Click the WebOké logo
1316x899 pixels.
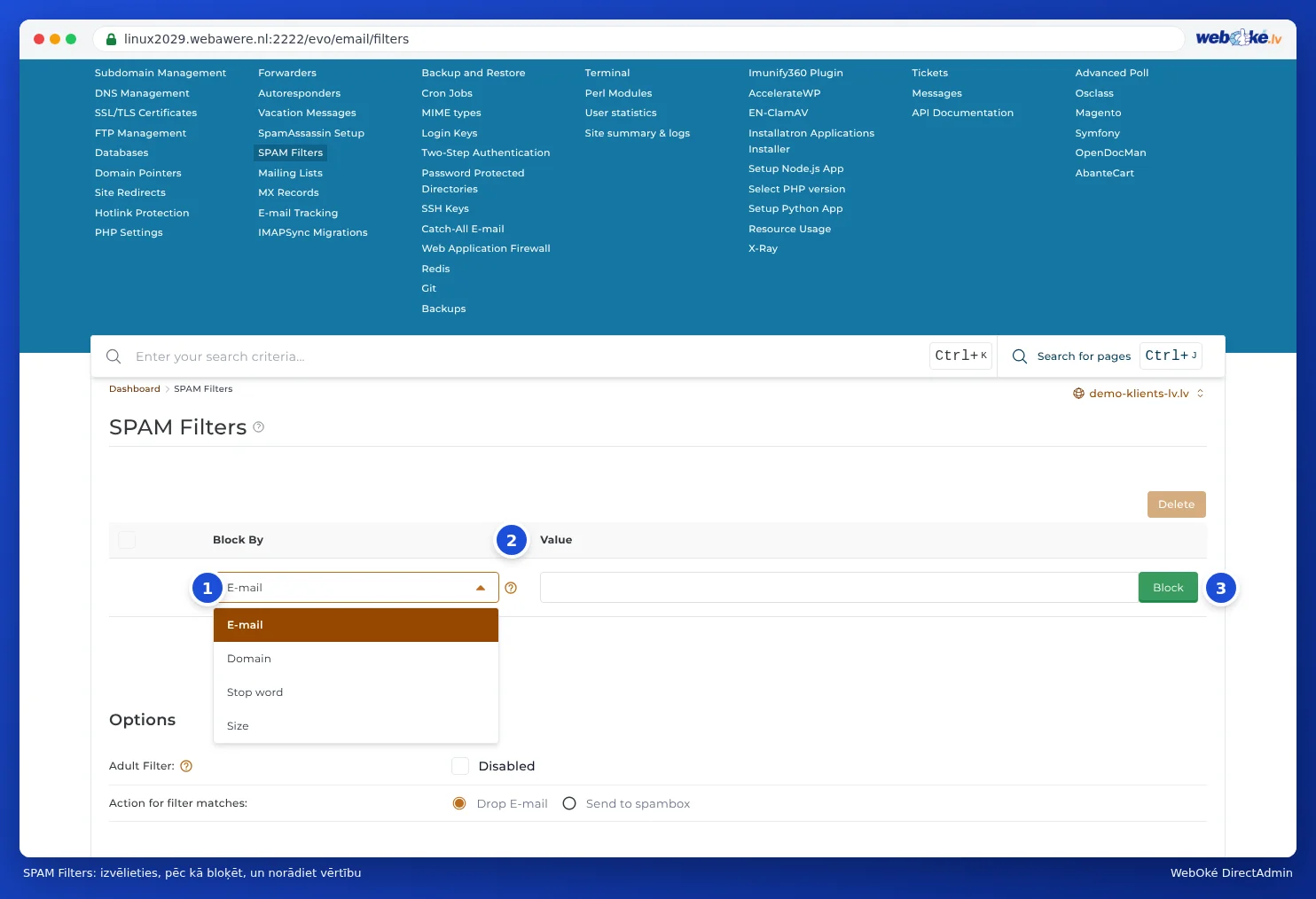[1239, 38]
